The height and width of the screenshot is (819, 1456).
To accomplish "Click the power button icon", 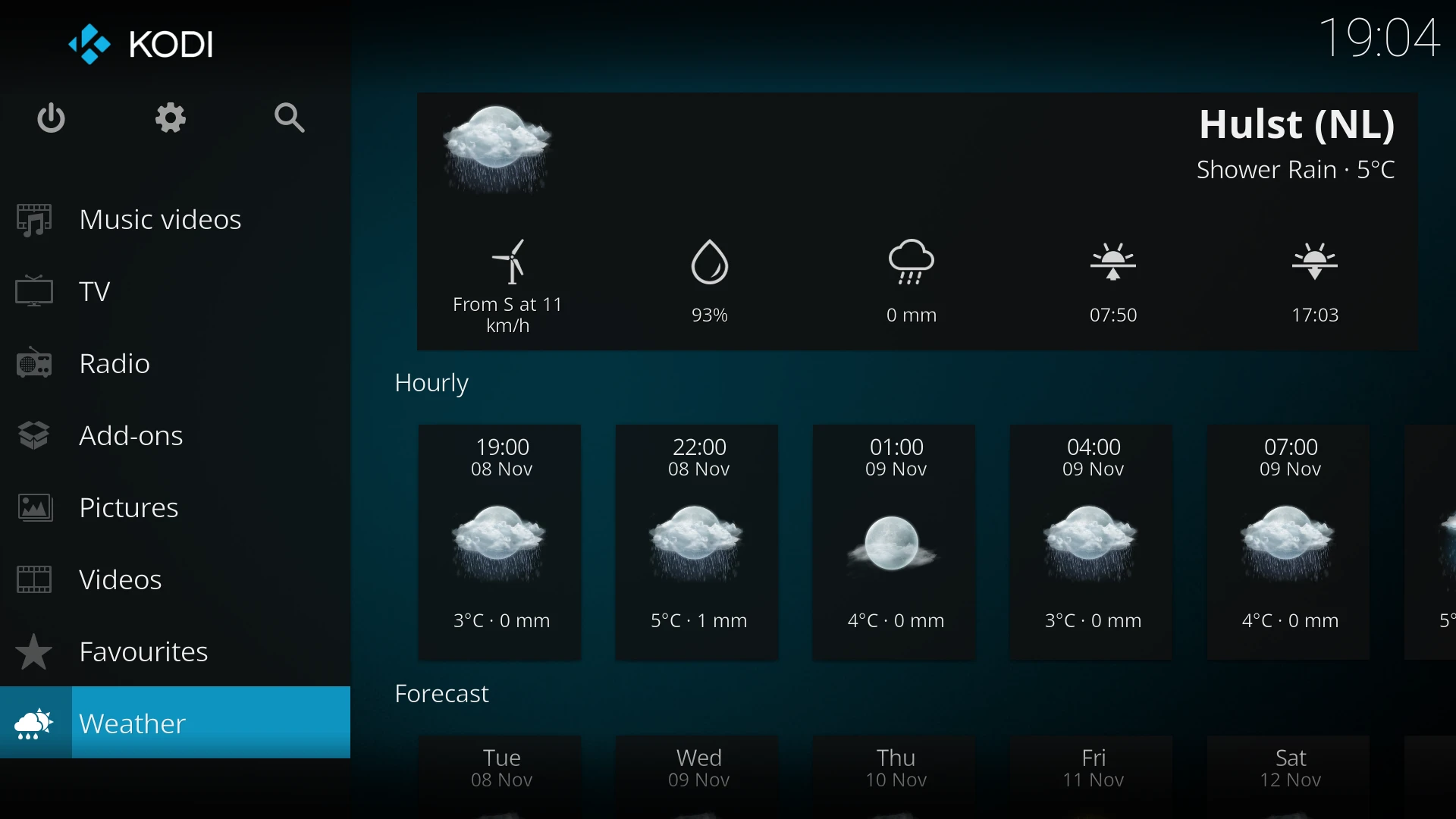I will 50,118.
